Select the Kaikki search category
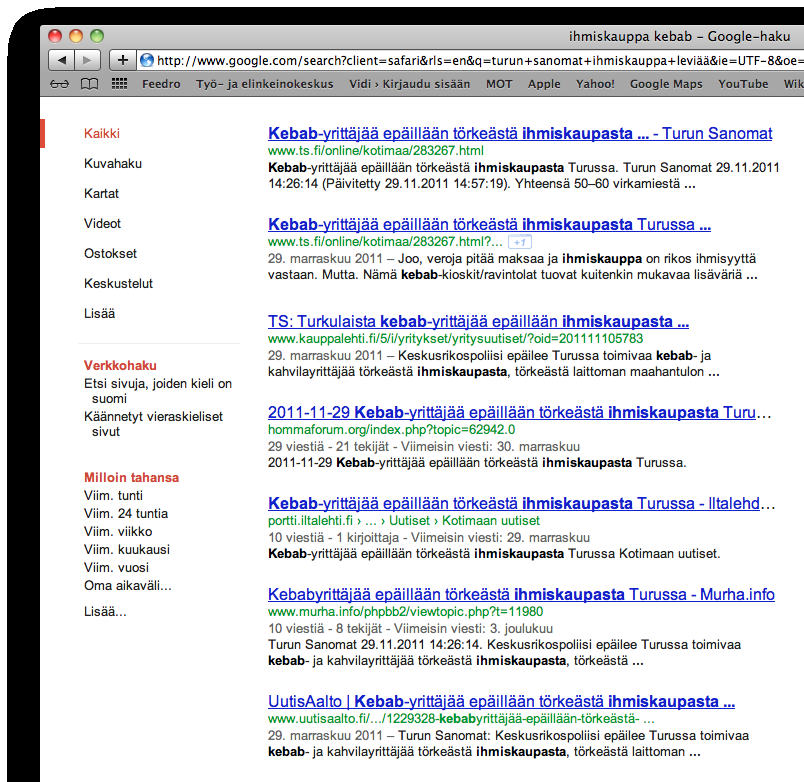 [x=102, y=133]
